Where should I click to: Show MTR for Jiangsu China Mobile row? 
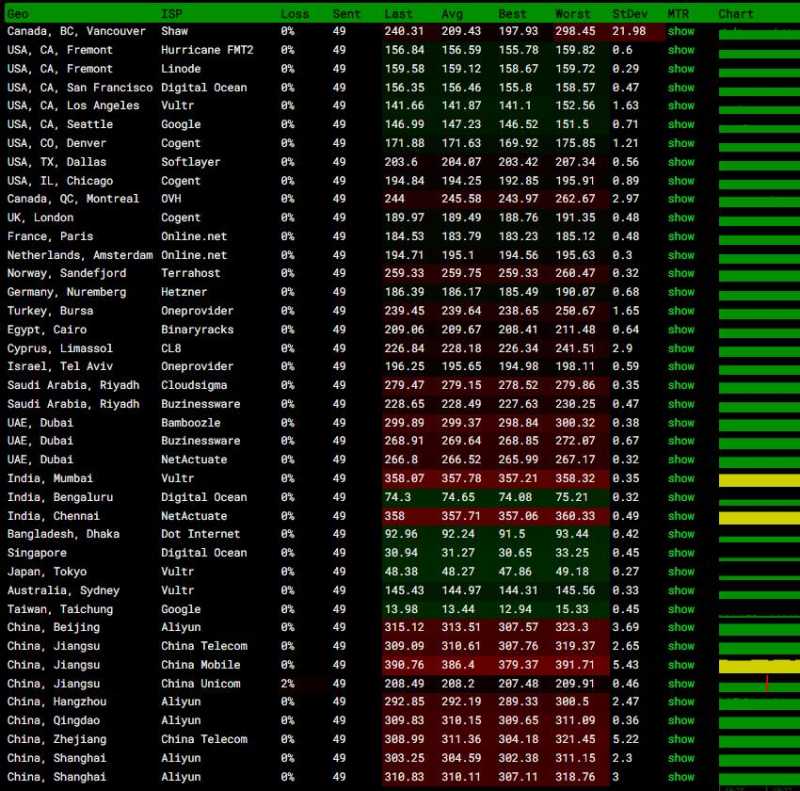(681, 665)
